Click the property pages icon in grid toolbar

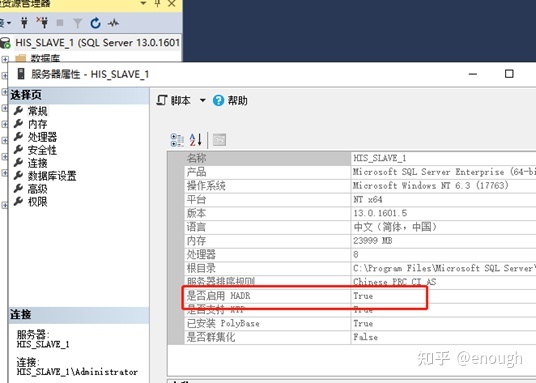(x=219, y=140)
